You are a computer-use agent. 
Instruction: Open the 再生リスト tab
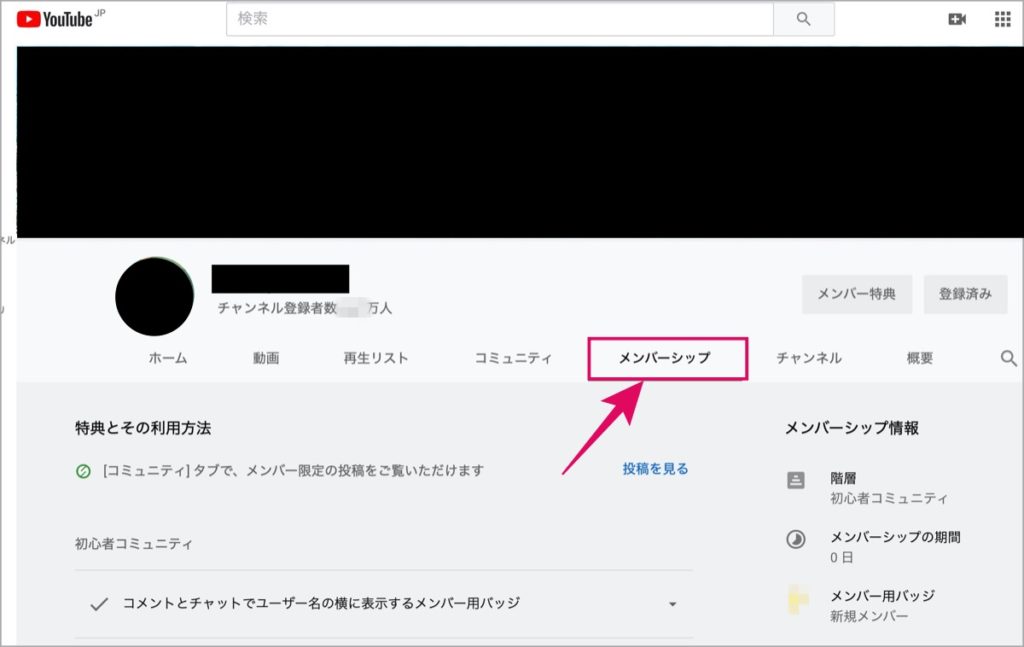(x=376, y=358)
